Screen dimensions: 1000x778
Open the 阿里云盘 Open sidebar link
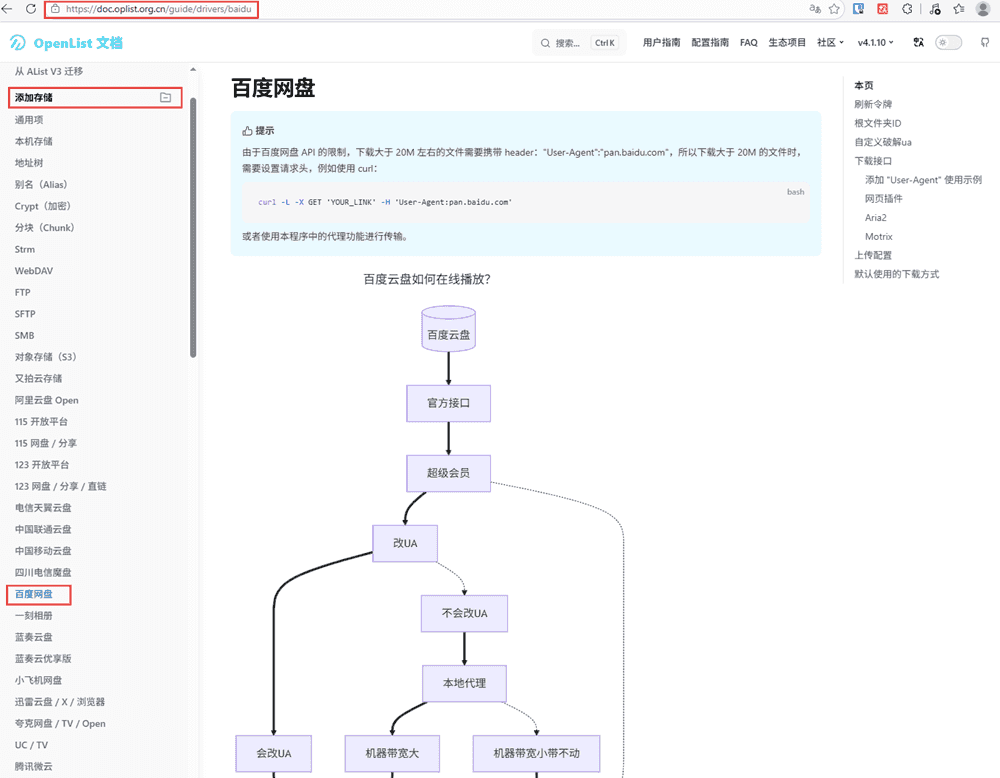tap(46, 400)
